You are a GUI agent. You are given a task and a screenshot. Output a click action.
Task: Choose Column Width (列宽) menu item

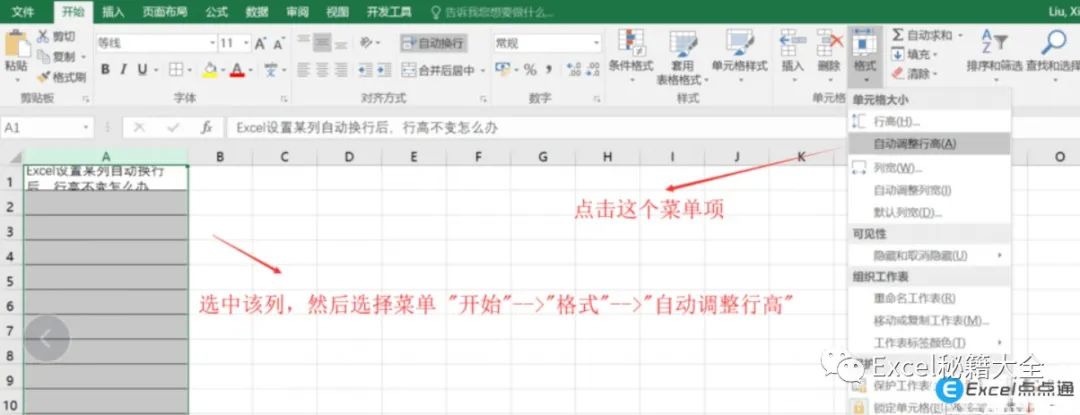pos(929,168)
